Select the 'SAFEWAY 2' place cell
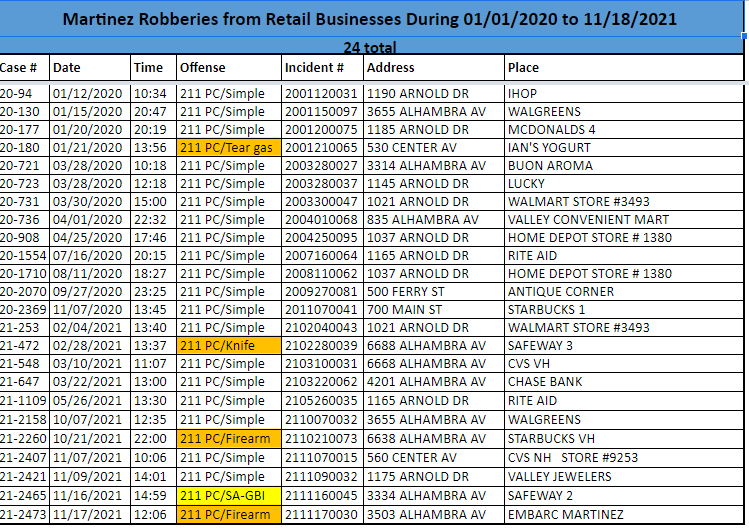The height and width of the screenshot is (531, 749). 624,496
